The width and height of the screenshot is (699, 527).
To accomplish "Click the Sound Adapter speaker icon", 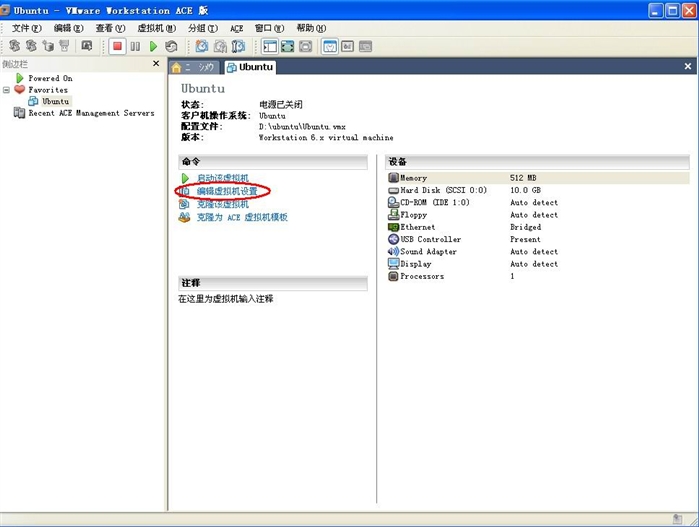I will coord(393,251).
